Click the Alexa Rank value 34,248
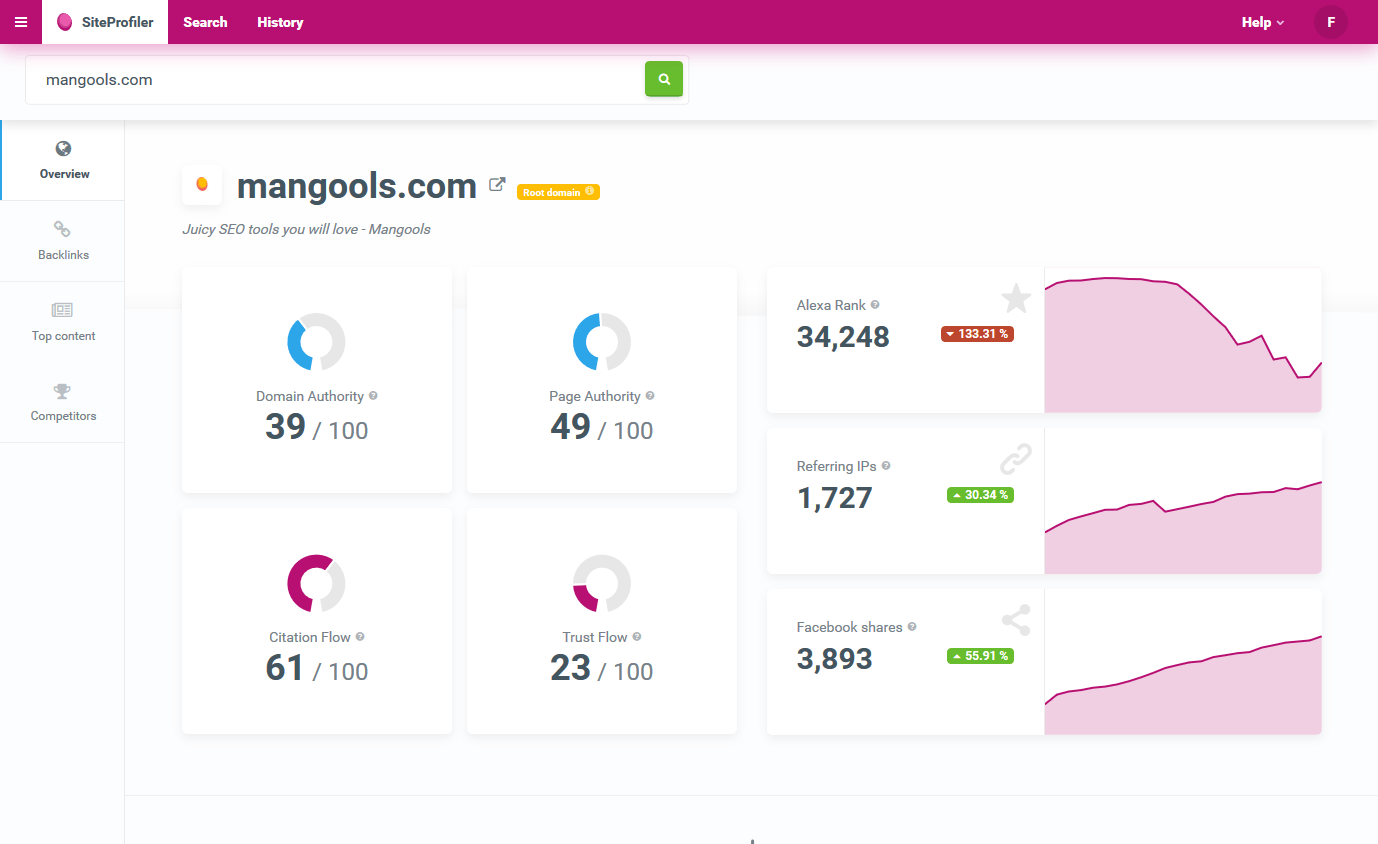The width and height of the screenshot is (1378, 844). [x=843, y=337]
